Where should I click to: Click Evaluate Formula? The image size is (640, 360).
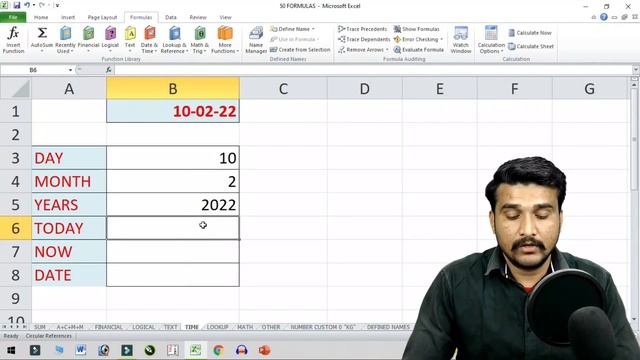point(419,50)
